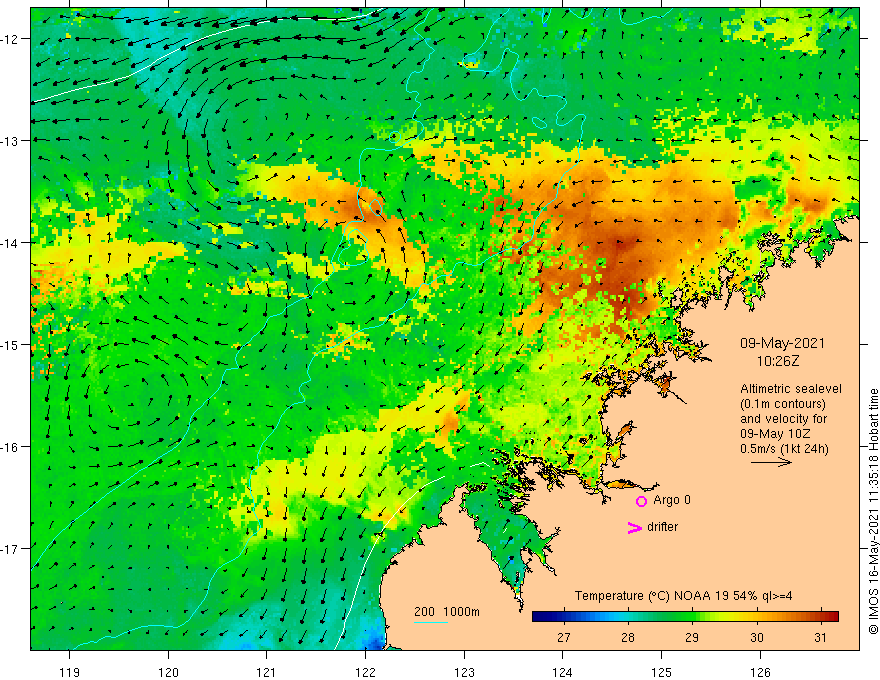
Task: Click the '-15' latitude axis label
Action: [x=10, y=344]
